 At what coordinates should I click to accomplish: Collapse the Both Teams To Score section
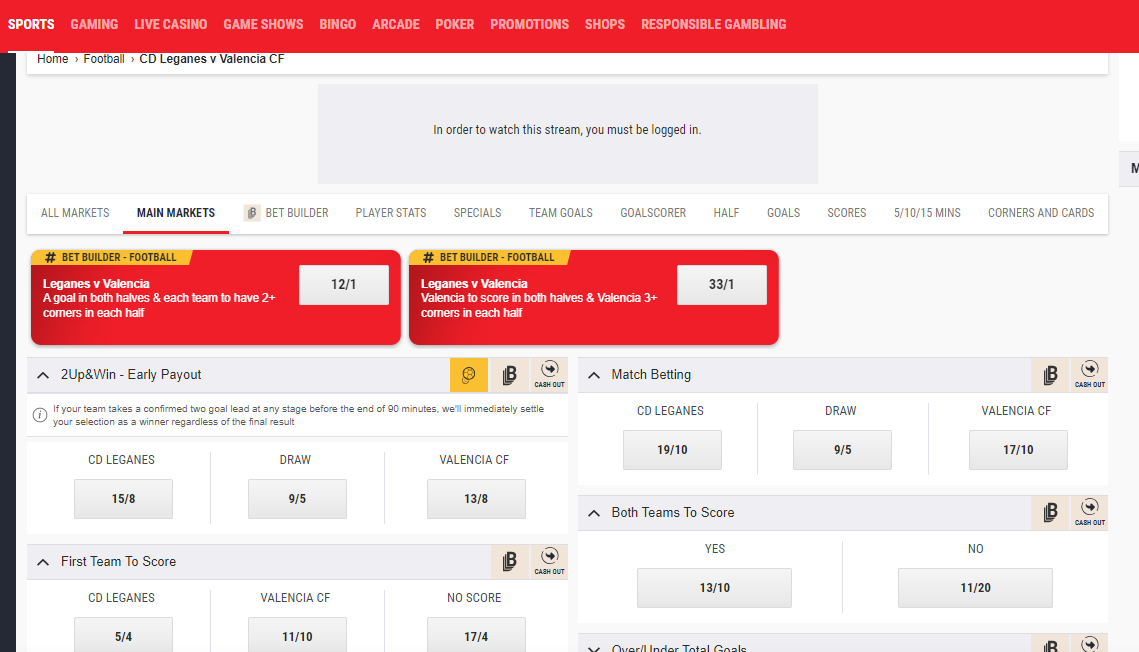coord(596,512)
